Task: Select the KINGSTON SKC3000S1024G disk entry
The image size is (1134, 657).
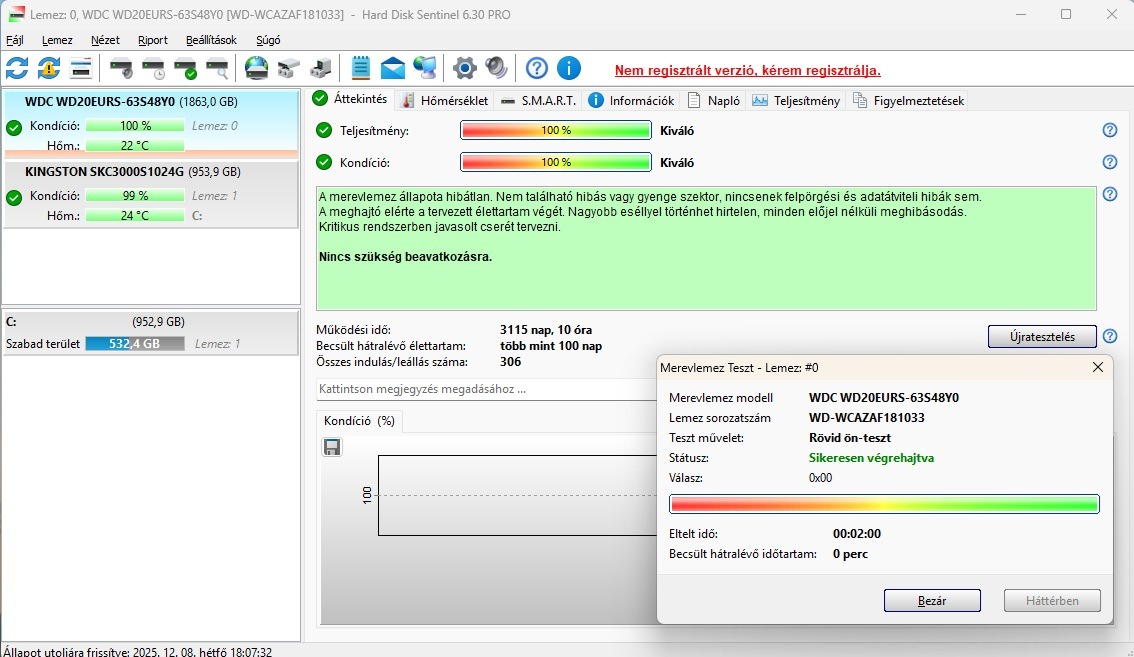Action: coord(150,194)
